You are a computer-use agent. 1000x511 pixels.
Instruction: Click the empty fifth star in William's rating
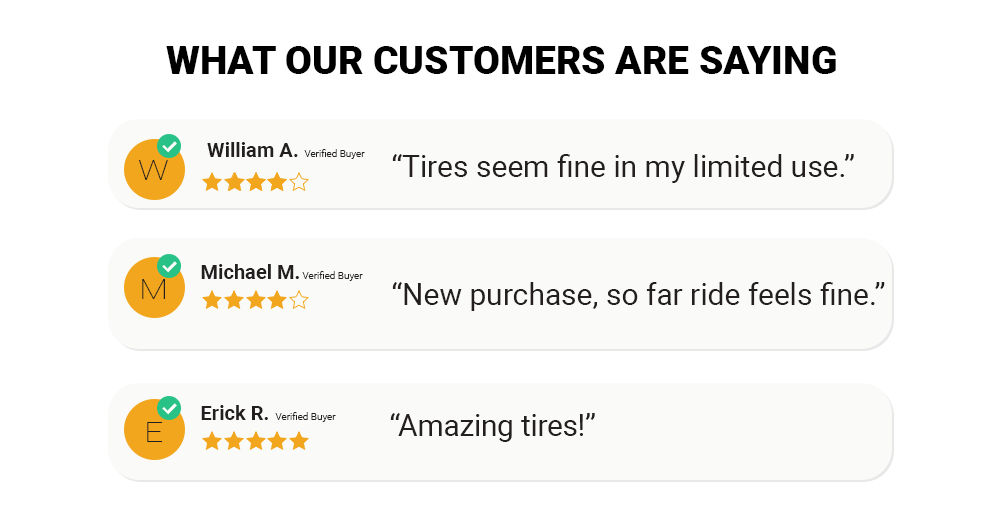[x=298, y=182]
